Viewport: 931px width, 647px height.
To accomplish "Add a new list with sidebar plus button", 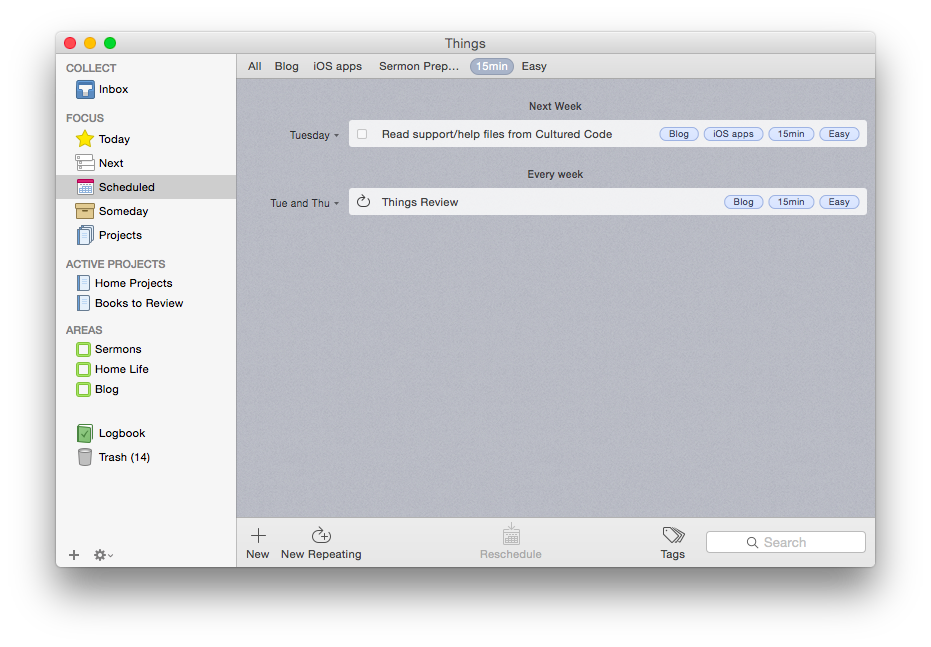I will (74, 555).
